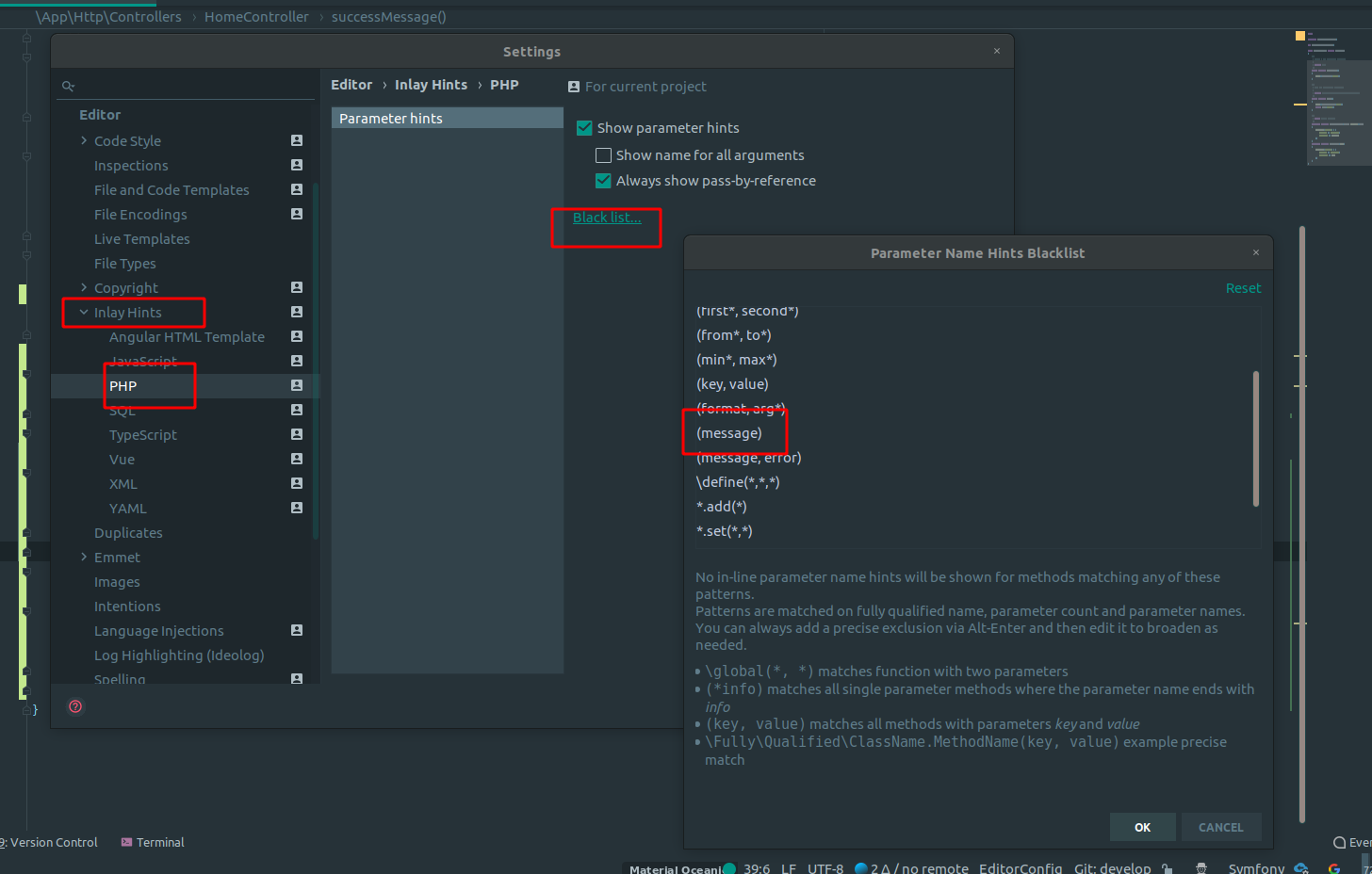Click the code minimap thumbnail
The image size is (1372, 874).
(1339, 98)
